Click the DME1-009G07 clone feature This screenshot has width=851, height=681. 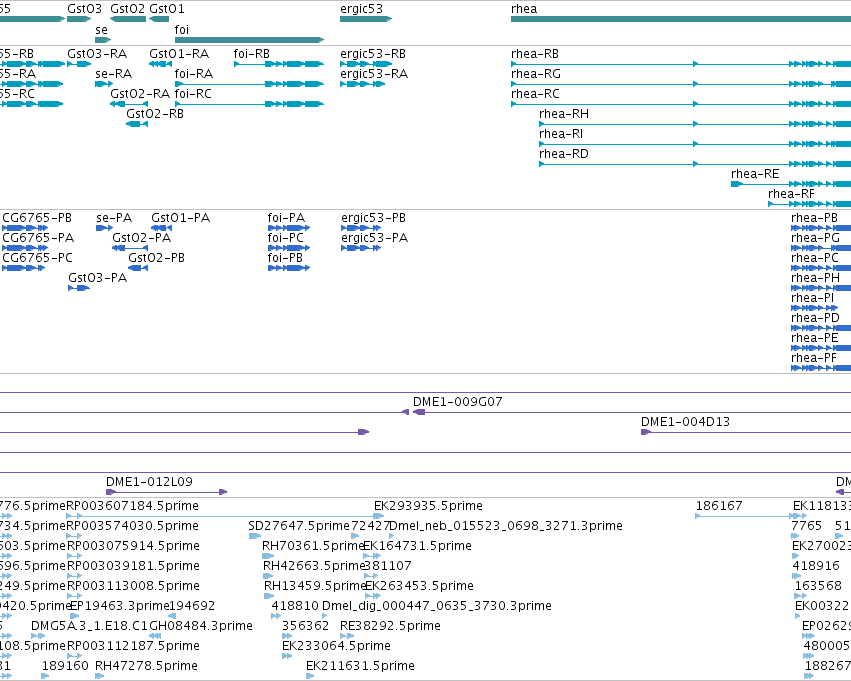point(632,412)
